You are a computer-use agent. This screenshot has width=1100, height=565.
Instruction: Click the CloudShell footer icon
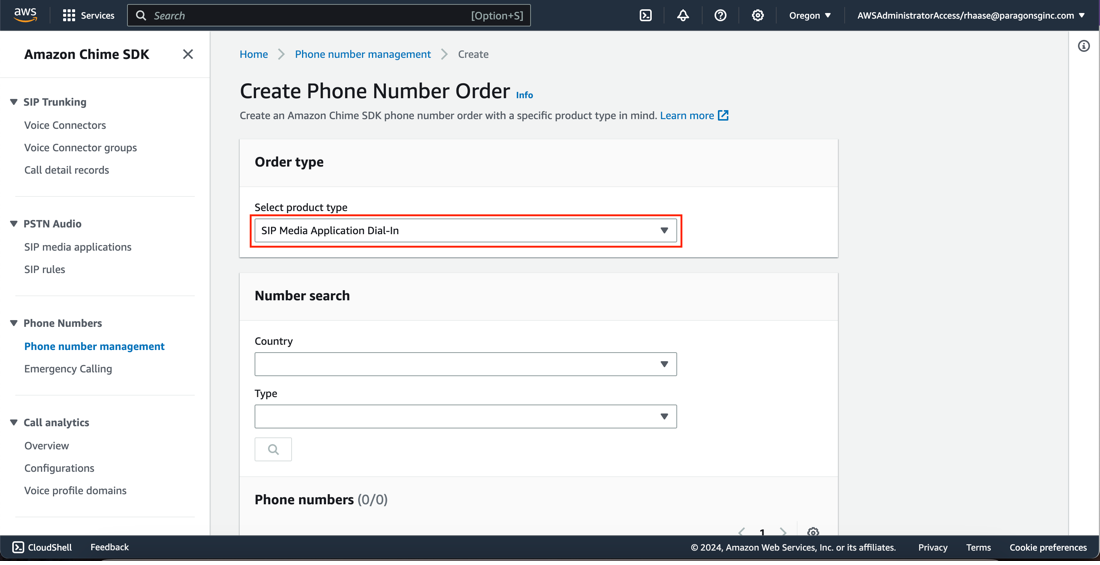(18, 547)
